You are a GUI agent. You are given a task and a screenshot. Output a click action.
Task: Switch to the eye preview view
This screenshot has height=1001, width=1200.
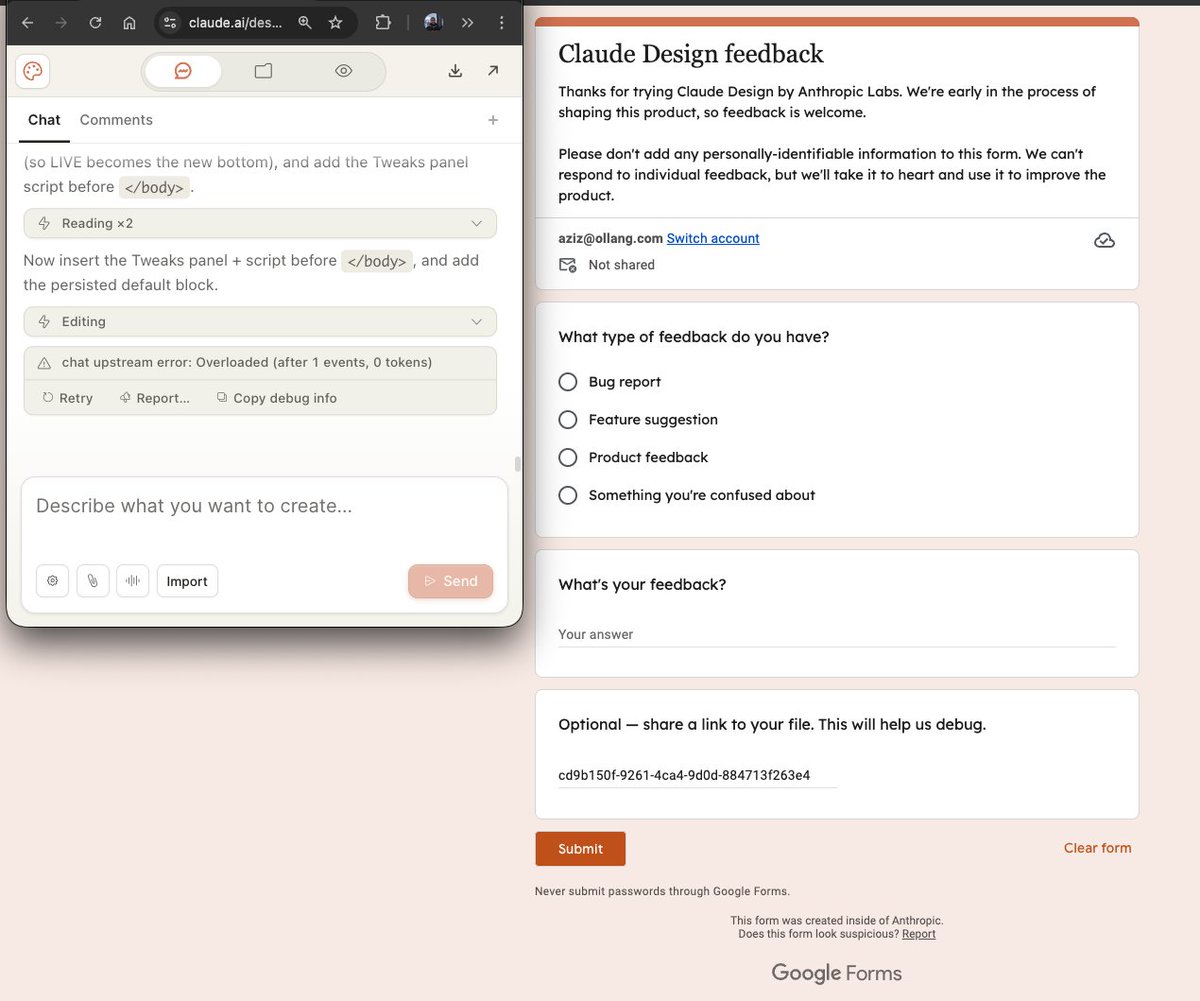344,71
